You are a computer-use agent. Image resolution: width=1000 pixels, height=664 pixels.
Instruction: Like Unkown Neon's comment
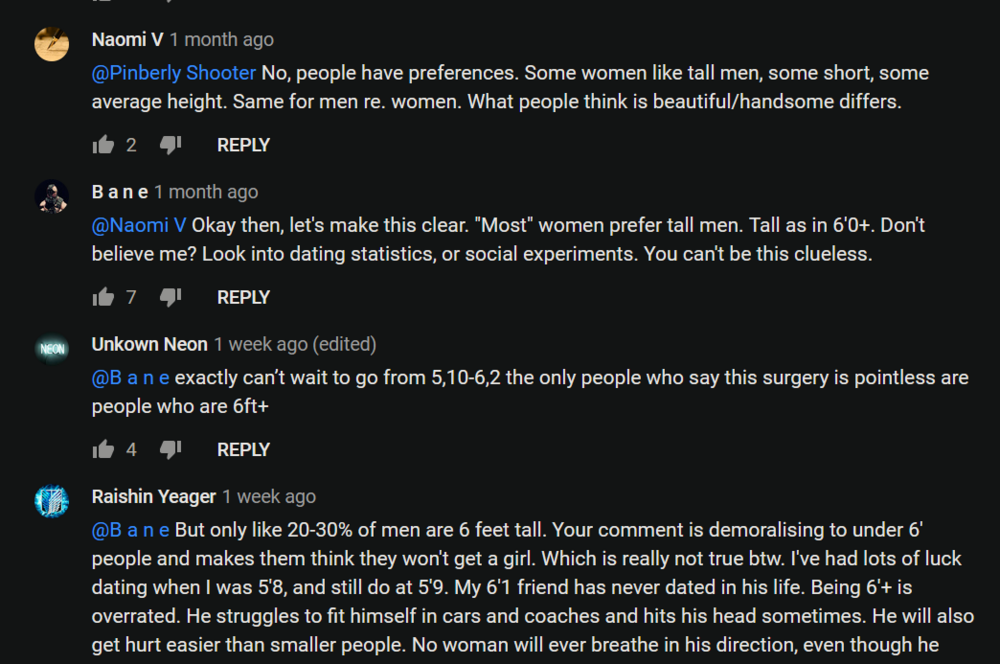(x=103, y=450)
